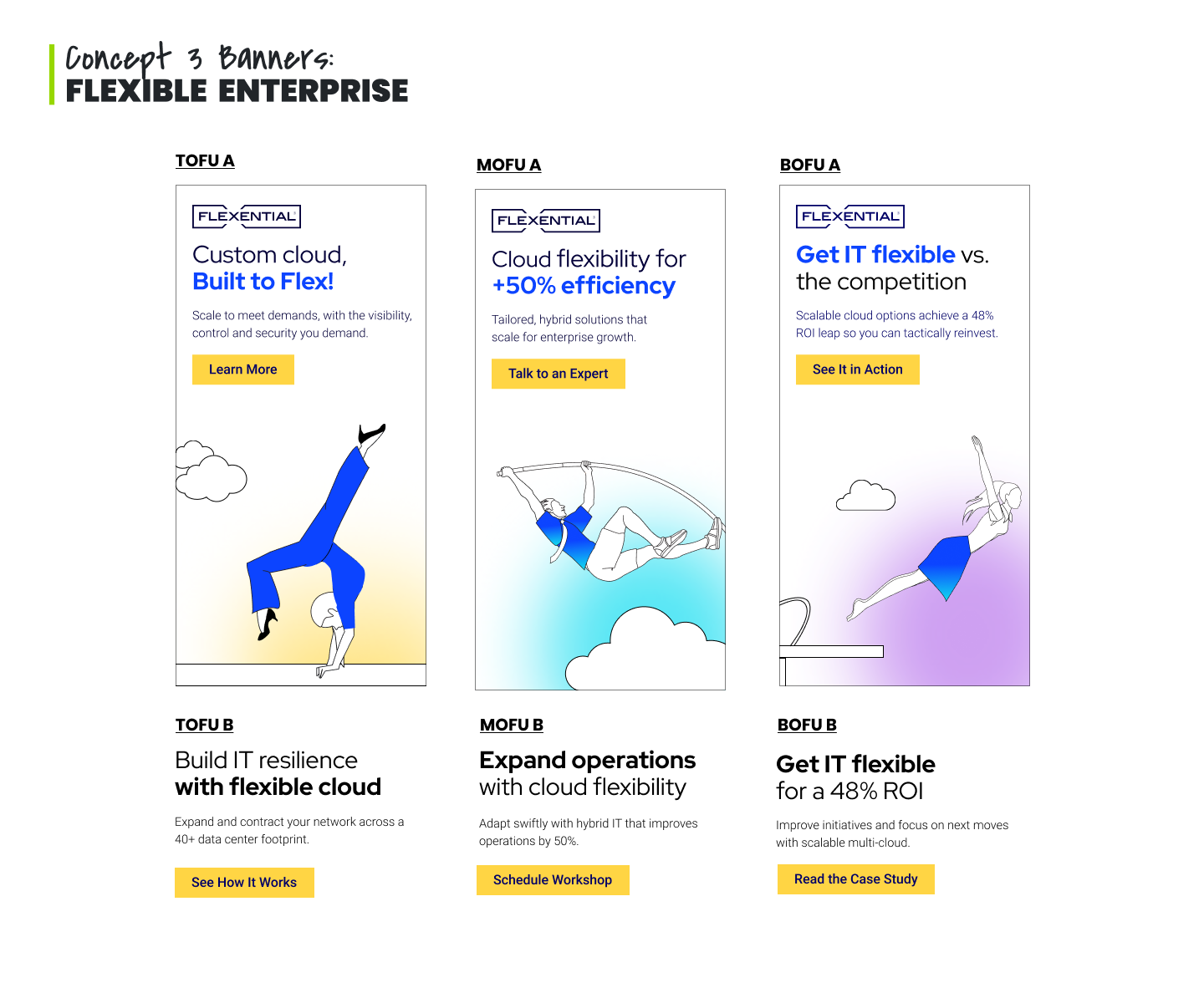Click the See How It Works button

pos(244,883)
